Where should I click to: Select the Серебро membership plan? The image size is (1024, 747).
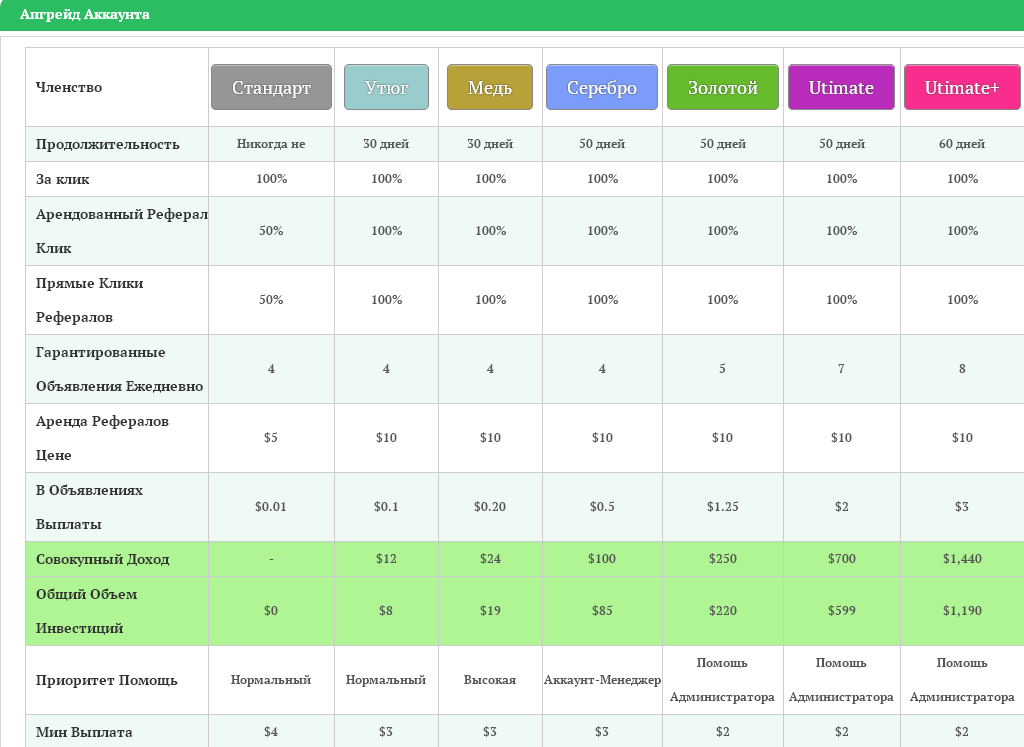[601, 87]
